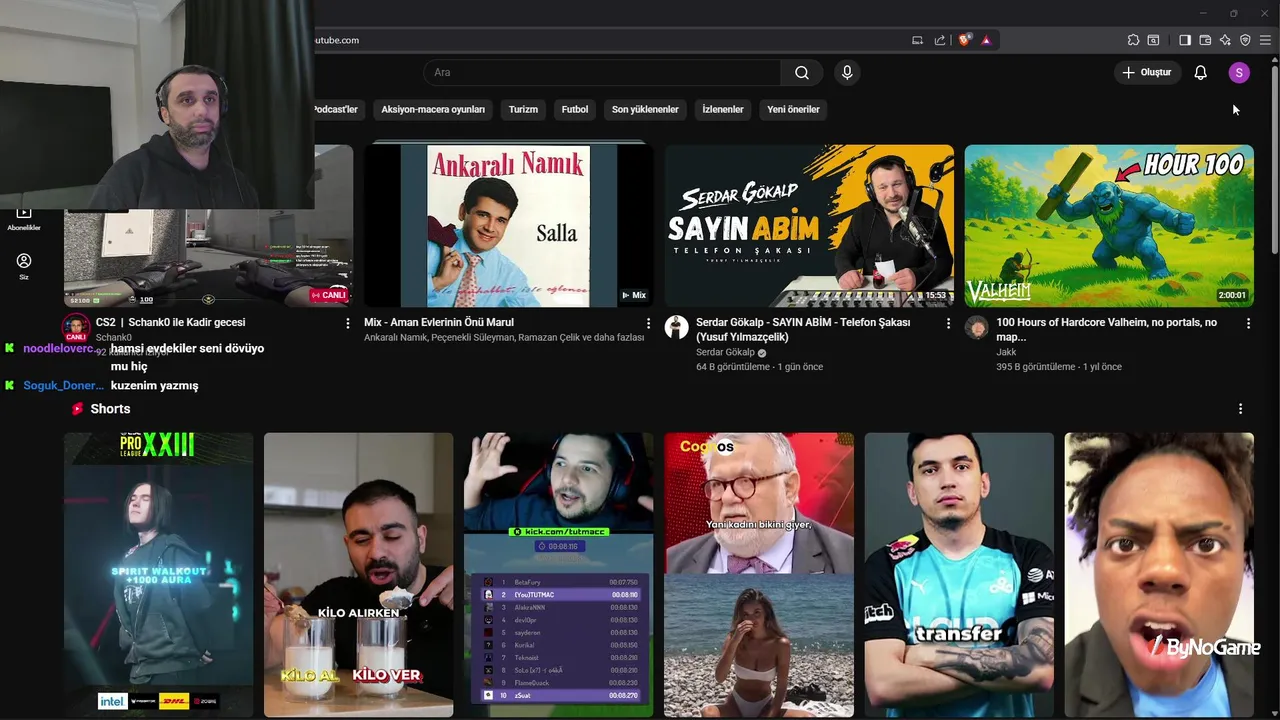Open Serdar Gökalp SAYIN ABİM title link

pyautogui.click(x=803, y=330)
